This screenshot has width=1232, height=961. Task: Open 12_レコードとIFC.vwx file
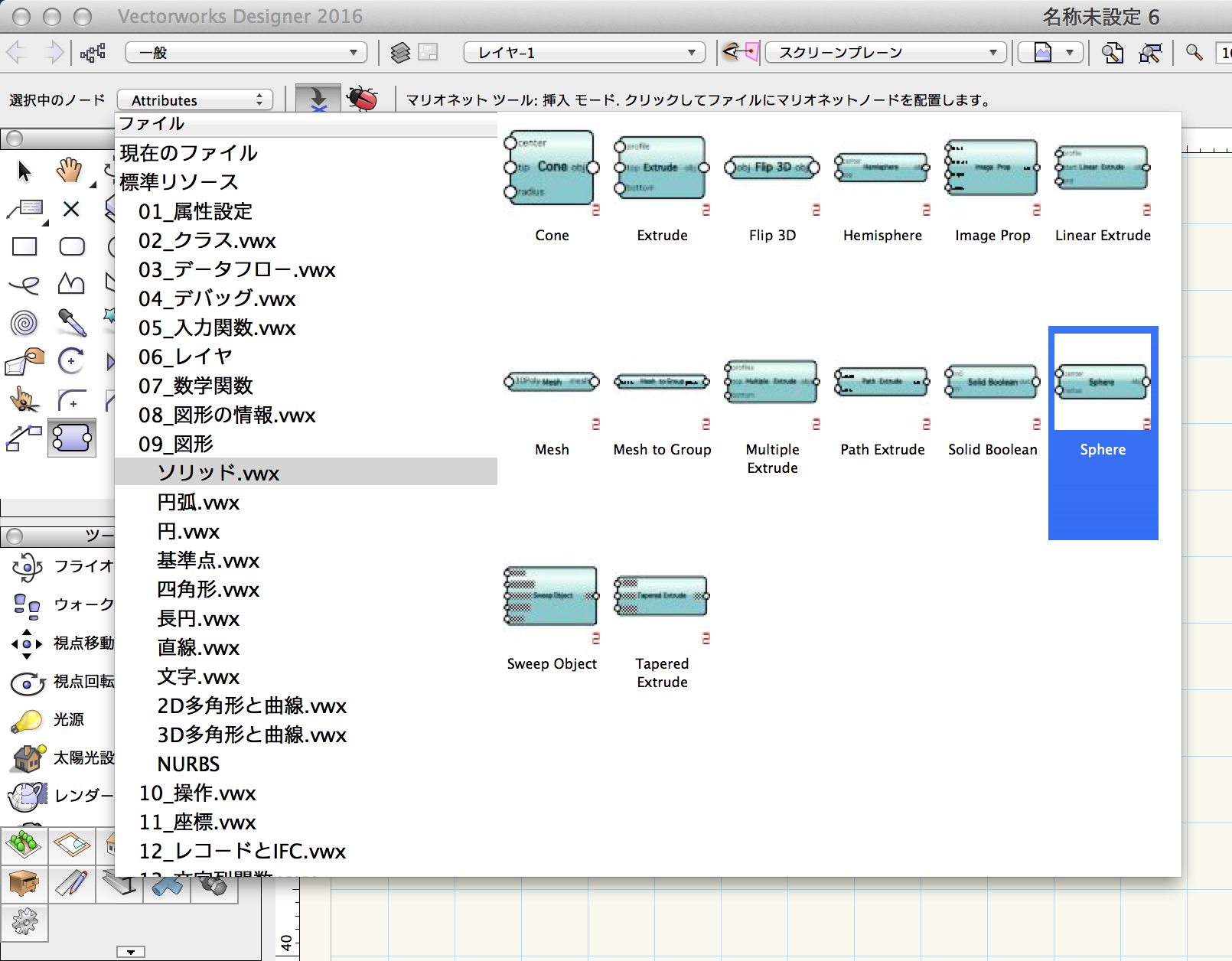[x=243, y=851]
